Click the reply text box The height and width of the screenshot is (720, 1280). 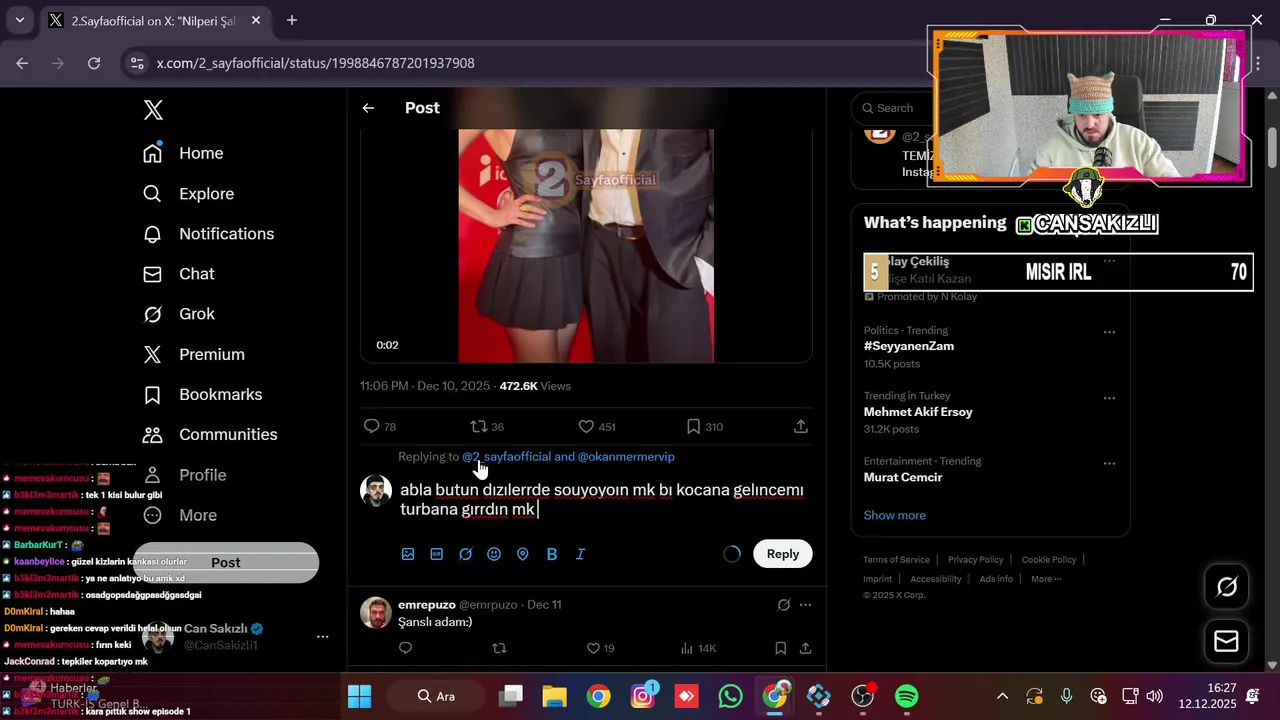tap(604, 500)
